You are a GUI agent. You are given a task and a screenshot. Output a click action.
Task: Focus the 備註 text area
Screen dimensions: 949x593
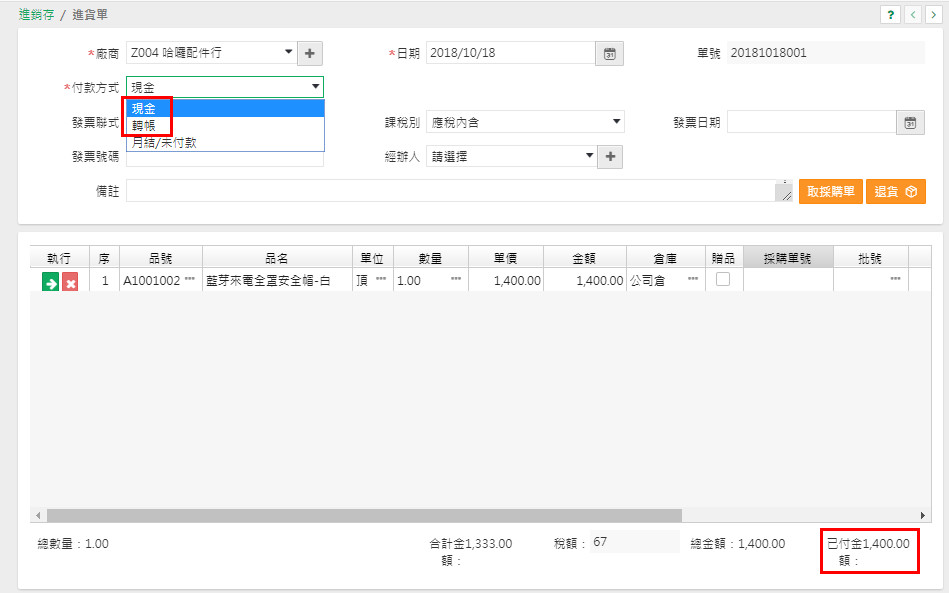(451, 191)
